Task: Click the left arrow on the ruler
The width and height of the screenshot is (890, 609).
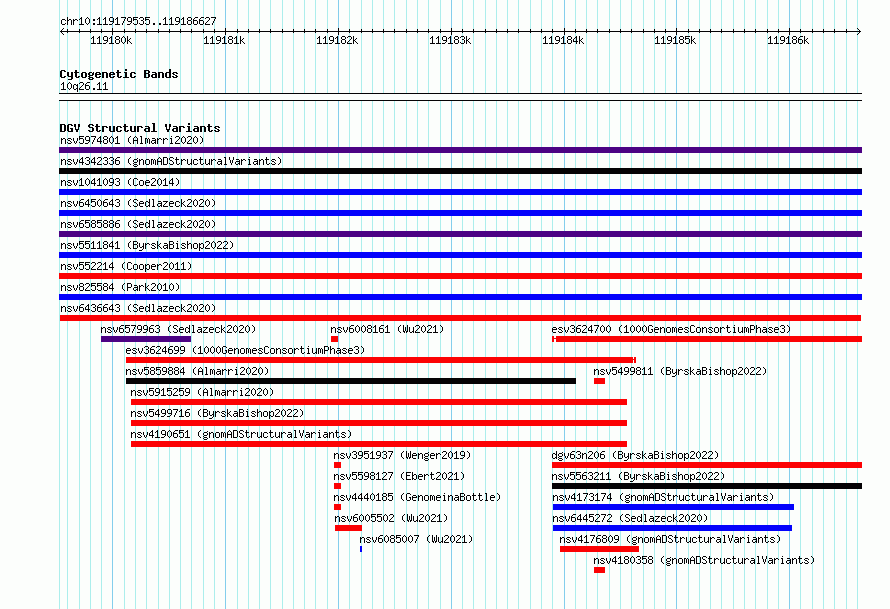Action: [62, 32]
